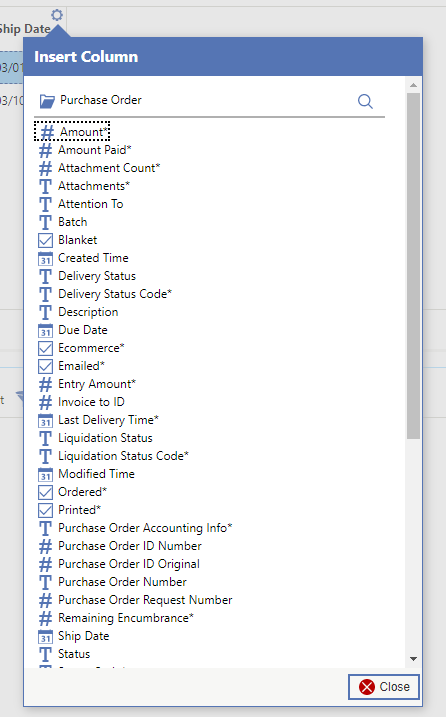This screenshot has height=717, width=446.
Task: Insert the Remaining Encumbrance column
Action: coord(126,618)
